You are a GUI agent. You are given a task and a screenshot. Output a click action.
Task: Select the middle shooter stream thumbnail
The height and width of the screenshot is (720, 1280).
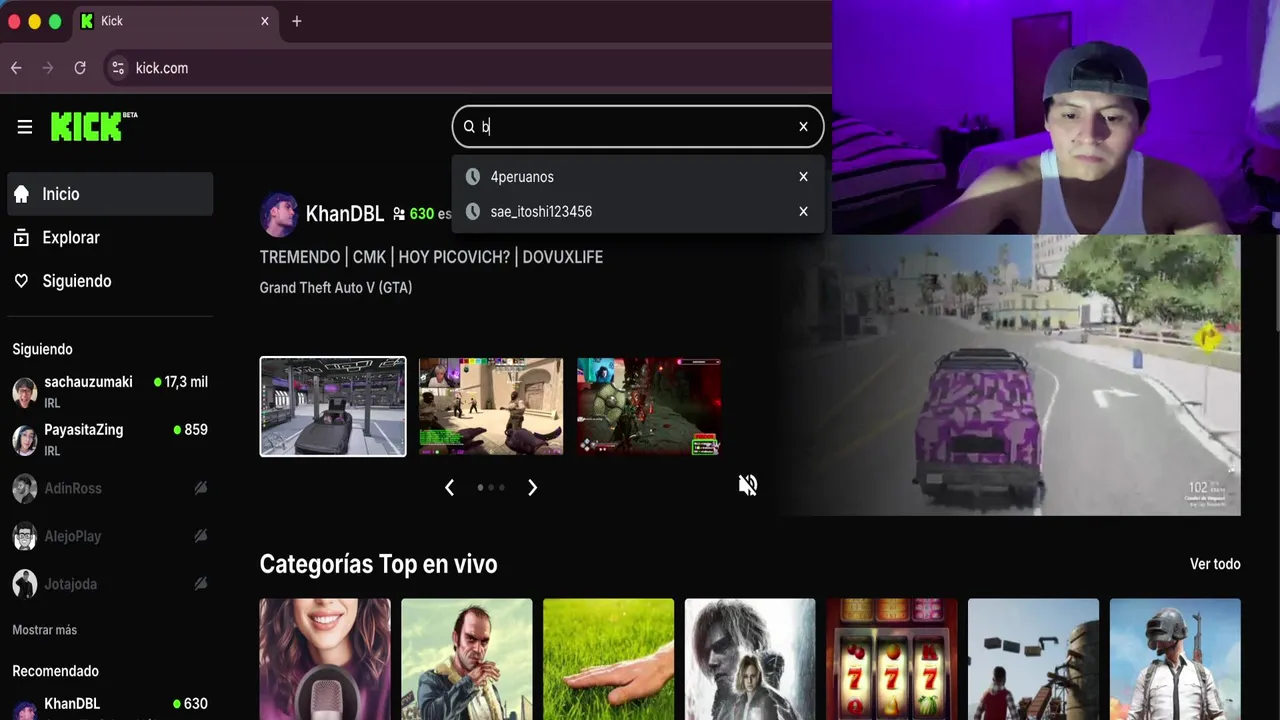pos(491,406)
